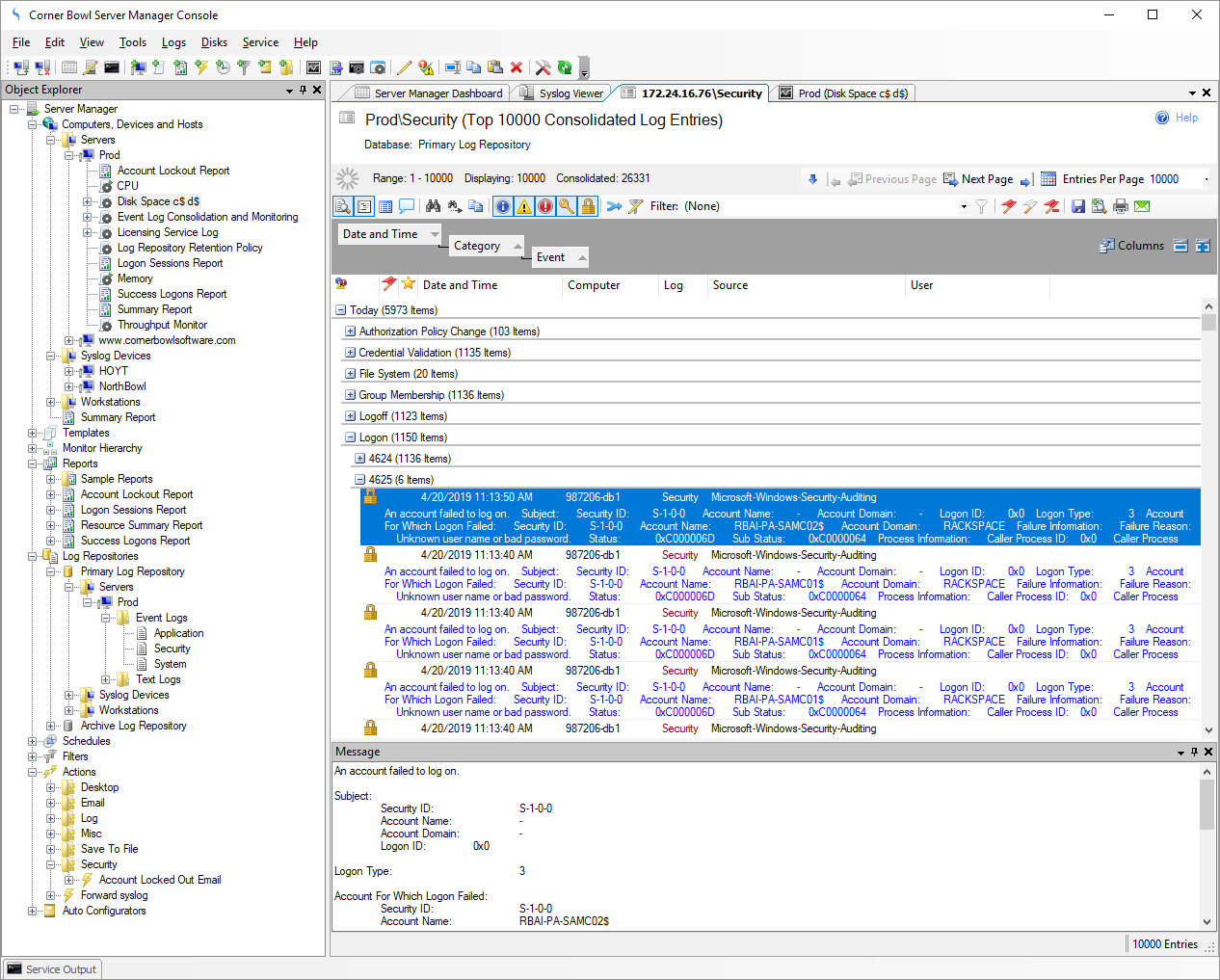Expand the Credential Validation group
This screenshot has width=1220, height=980.
tap(350, 353)
